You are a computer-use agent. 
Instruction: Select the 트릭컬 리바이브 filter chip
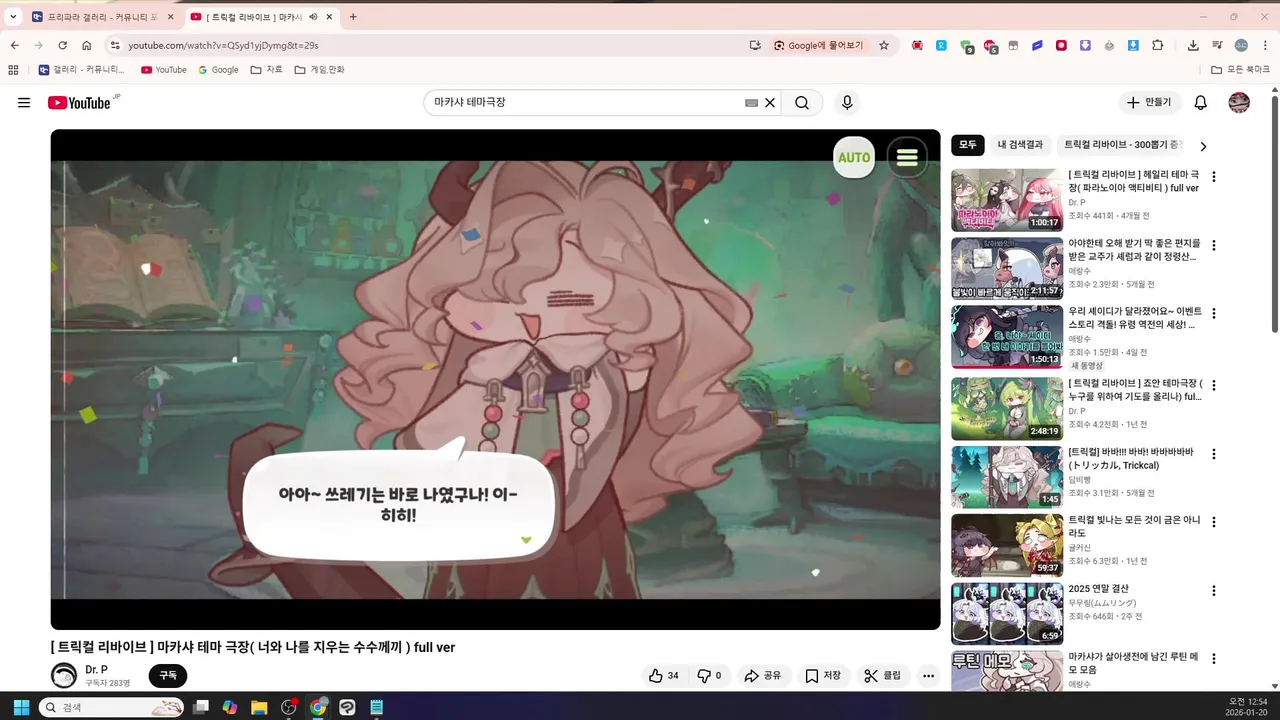pyautogui.click(x=1121, y=145)
